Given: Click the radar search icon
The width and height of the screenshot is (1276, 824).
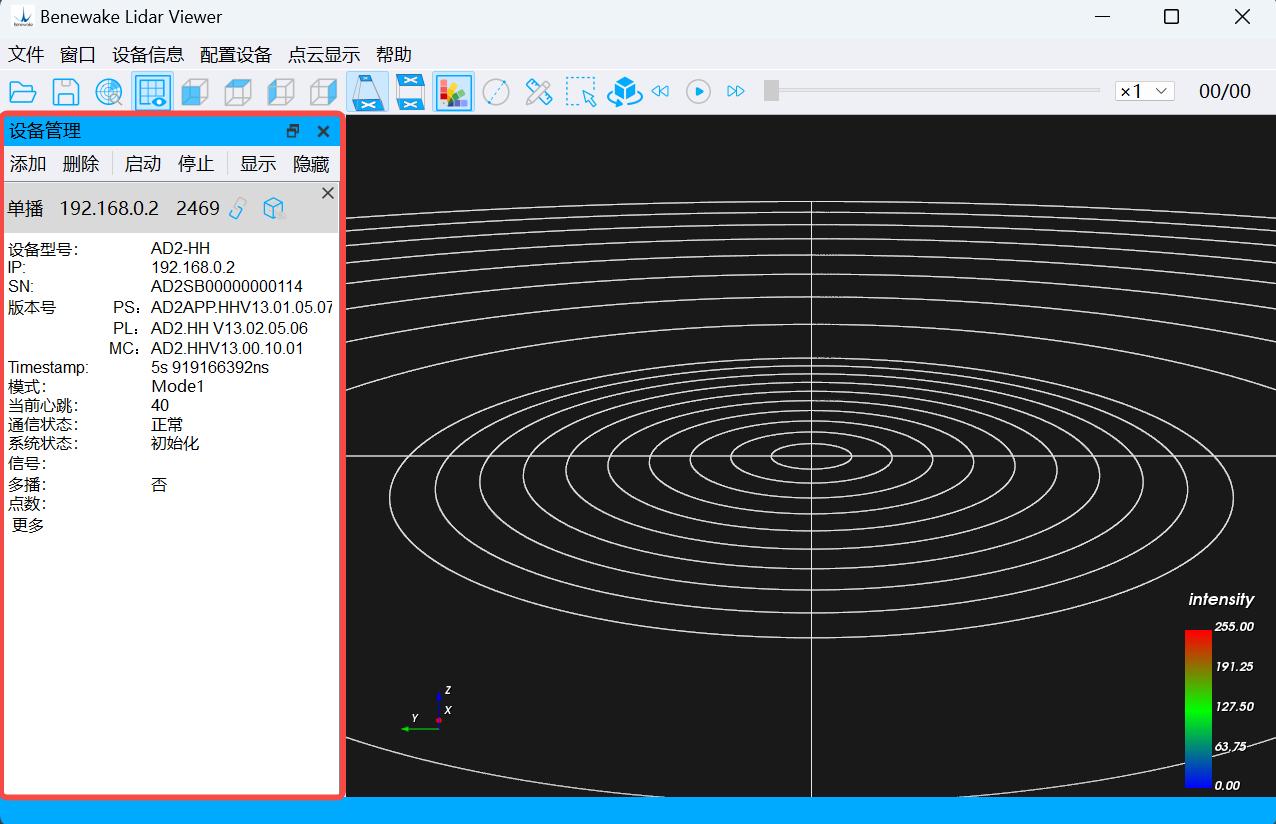Looking at the screenshot, I should tap(109, 92).
